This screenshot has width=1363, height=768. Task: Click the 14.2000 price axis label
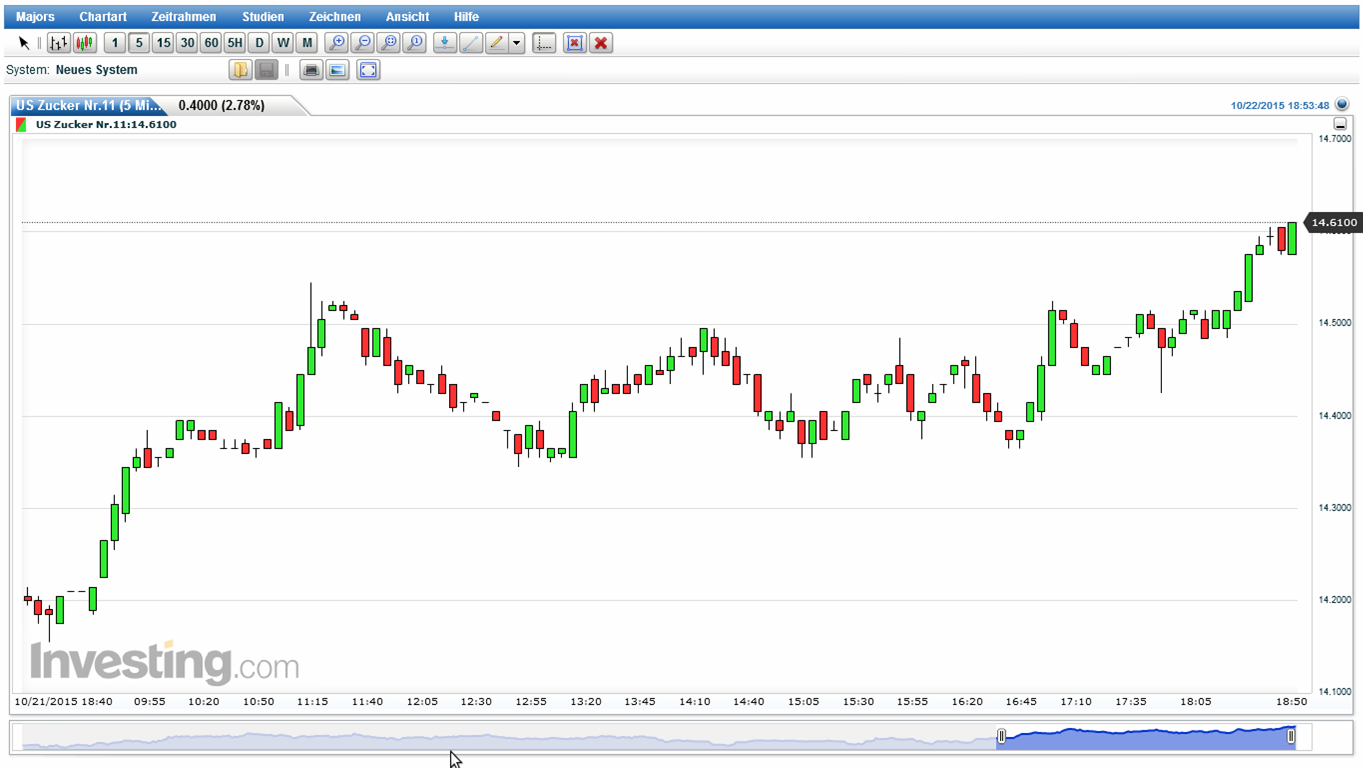(x=1335, y=600)
